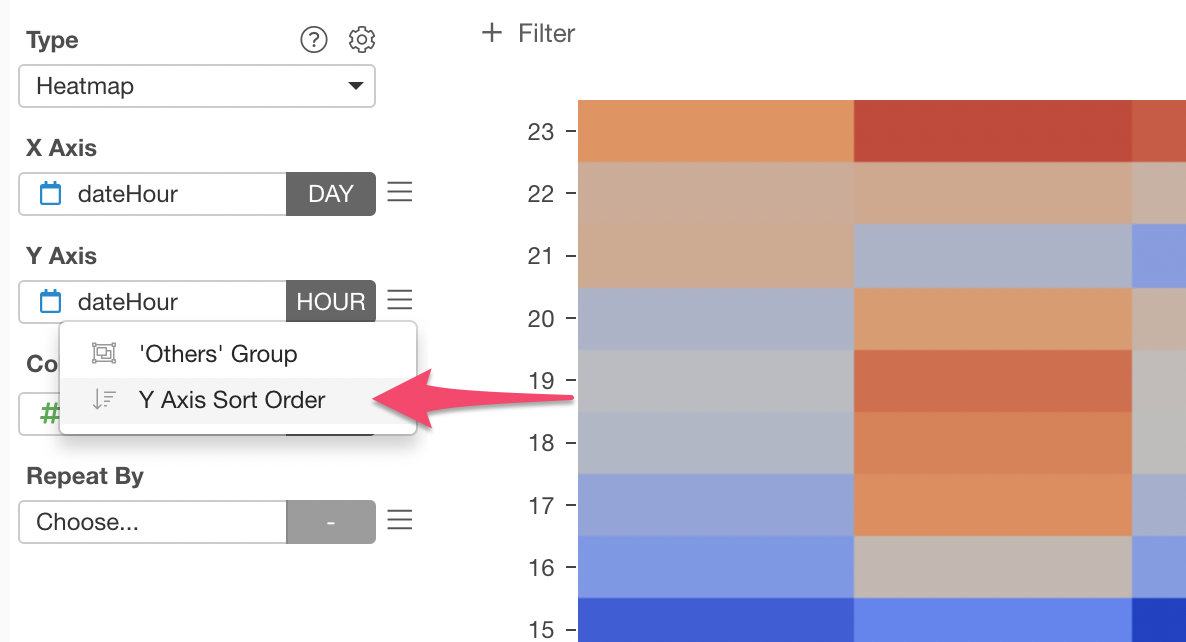The width and height of the screenshot is (1186, 642).
Task: Open X Axis hamburger menu
Action: tap(400, 192)
